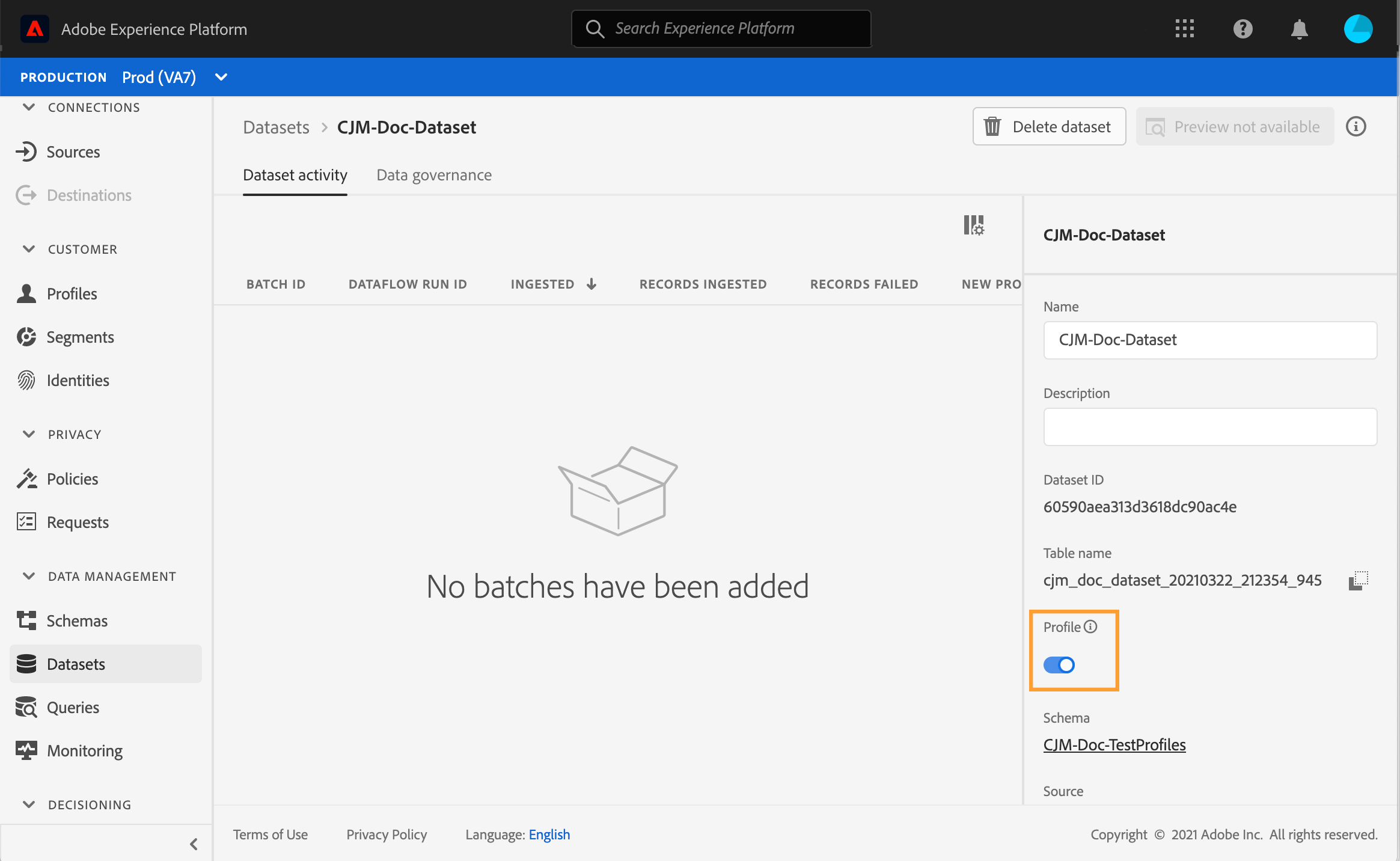Collapse the Data Management section

[28, 576]
